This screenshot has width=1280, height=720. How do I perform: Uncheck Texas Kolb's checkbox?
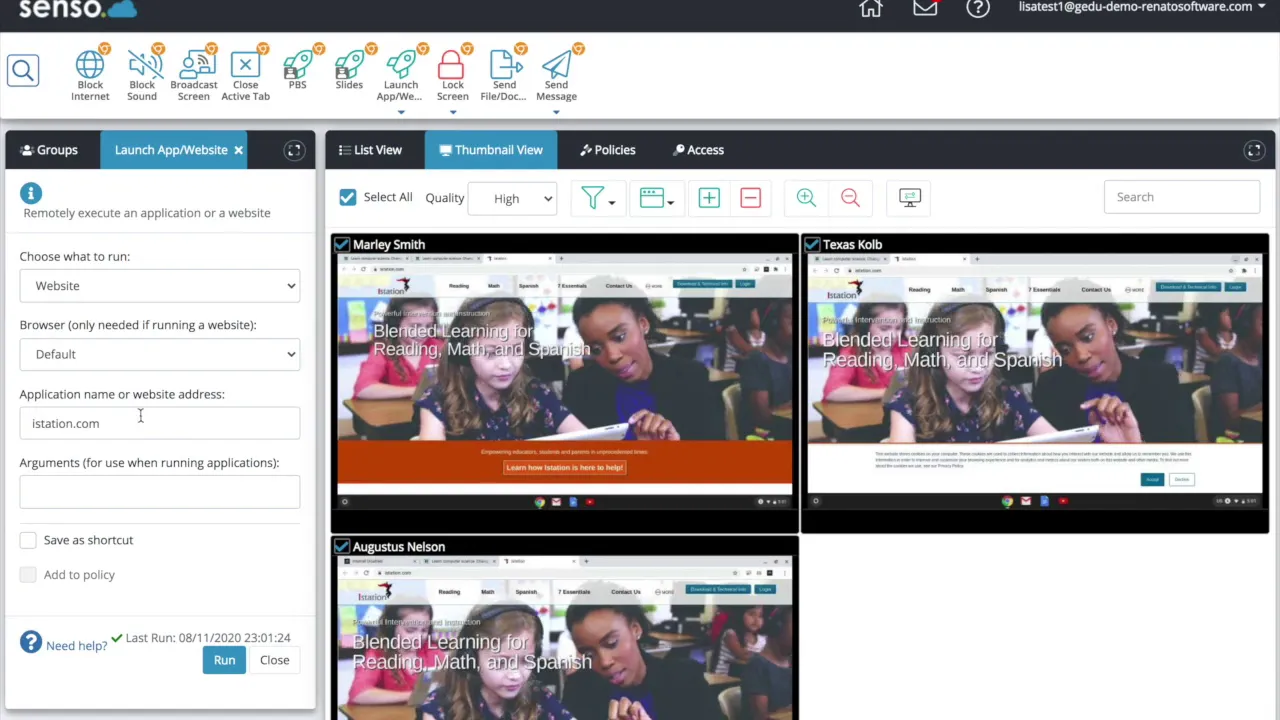pos(812,244)
